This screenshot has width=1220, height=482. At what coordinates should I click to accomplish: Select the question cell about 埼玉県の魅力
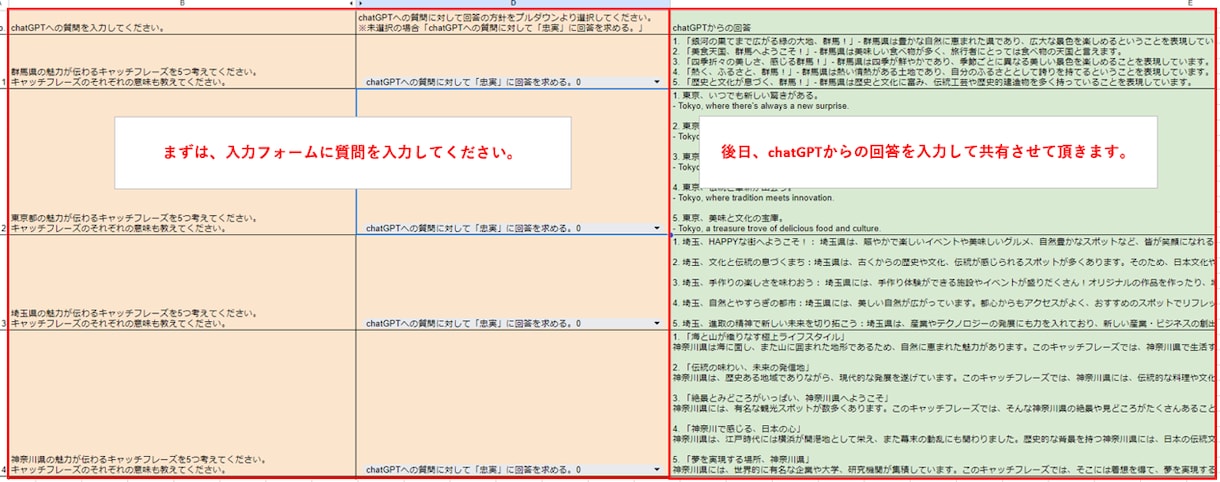pos(181,282)
